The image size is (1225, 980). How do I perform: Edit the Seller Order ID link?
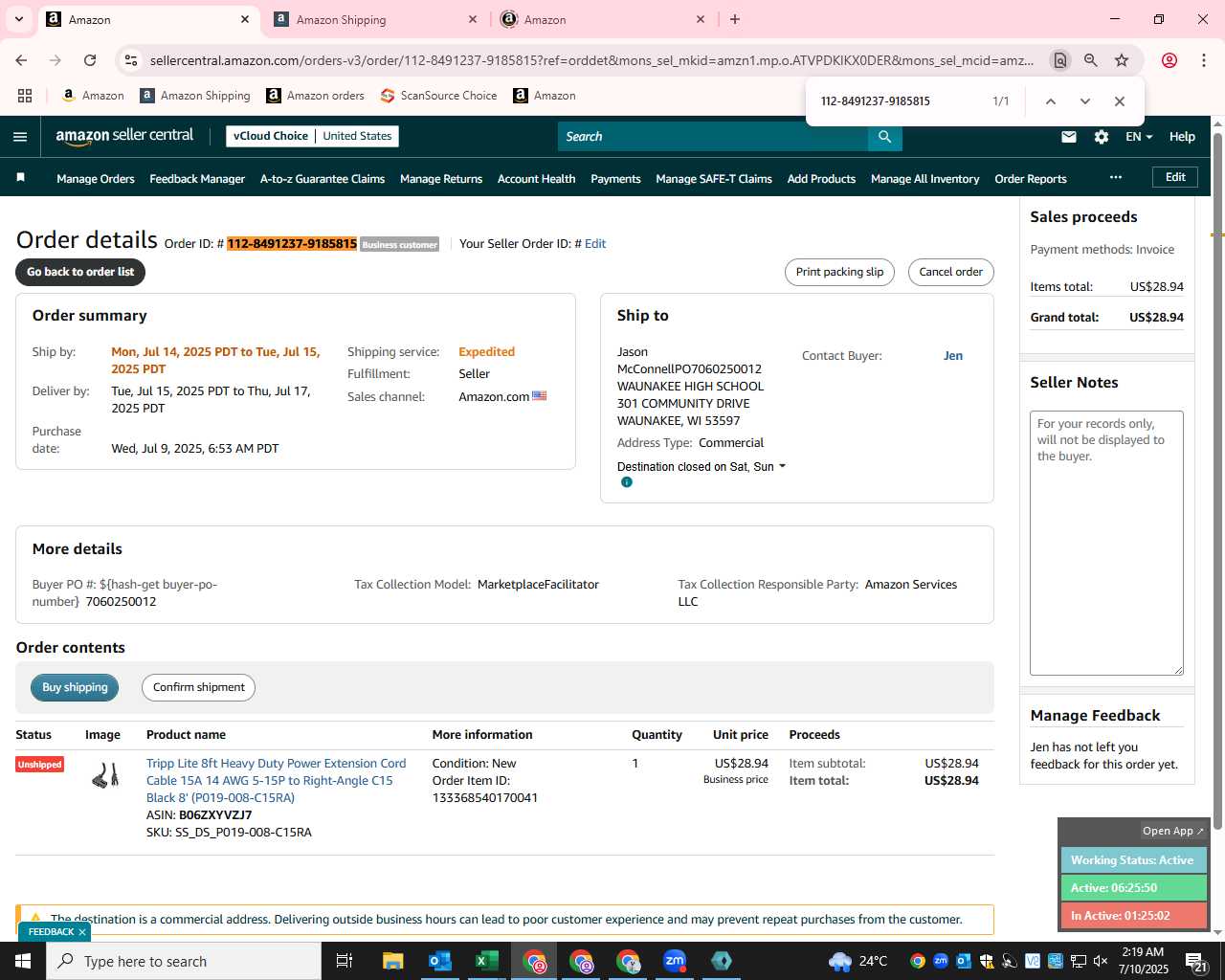595,244
